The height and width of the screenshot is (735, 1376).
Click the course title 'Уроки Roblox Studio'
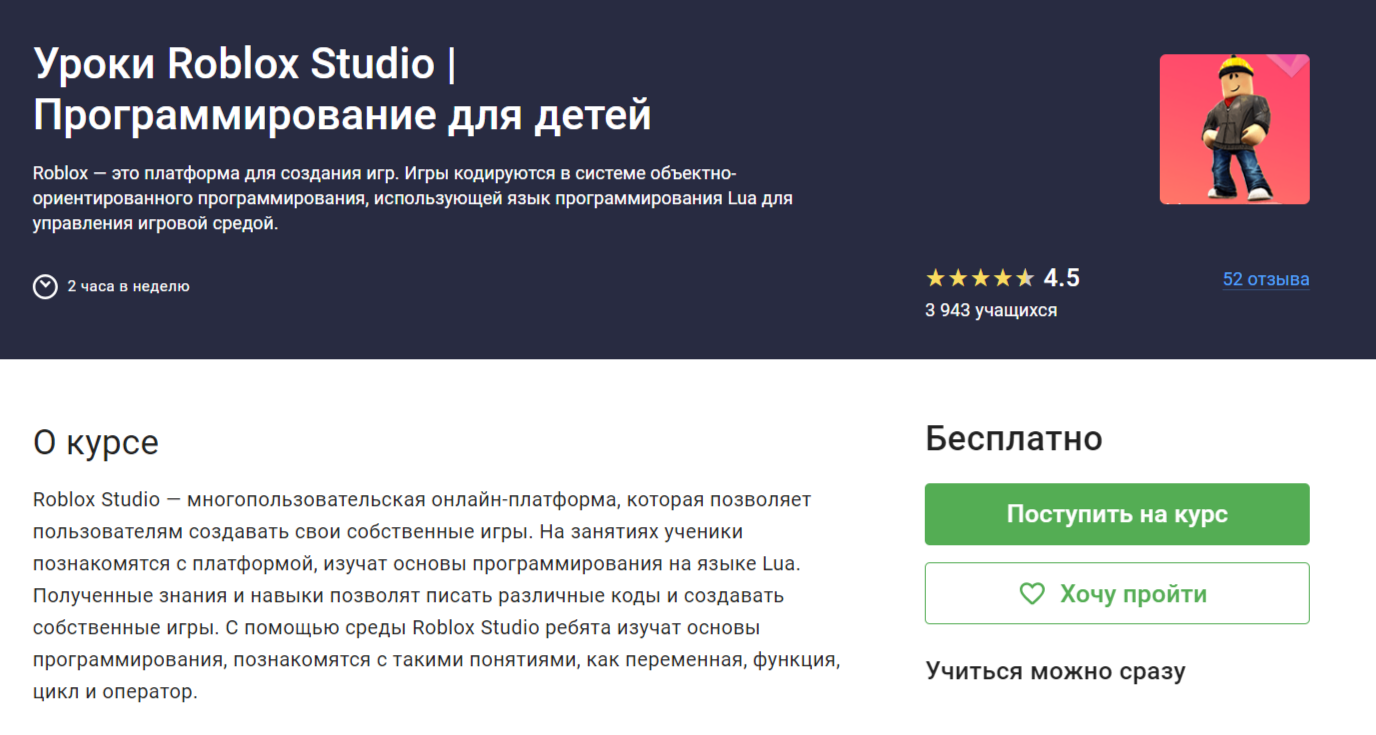click(343, 89)
